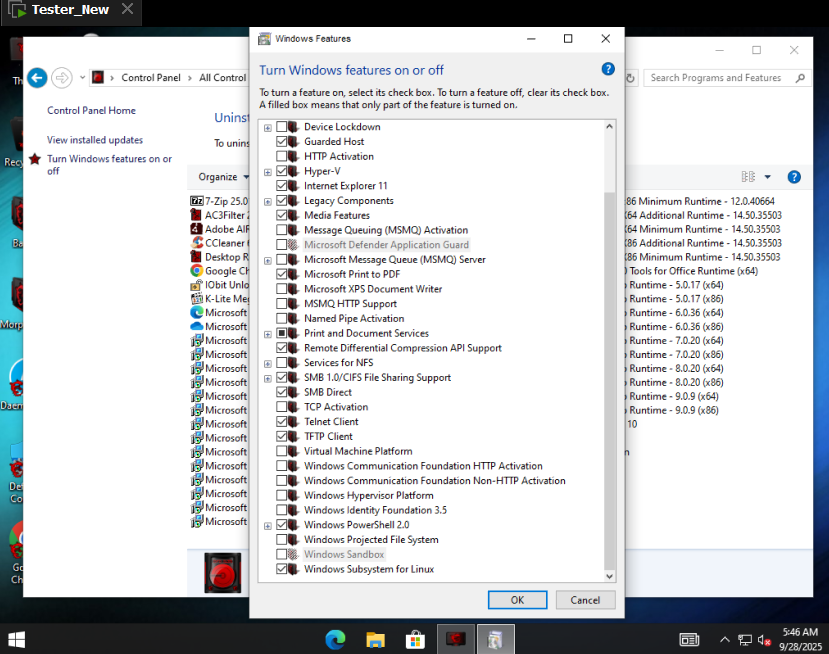Uncheck the Internet Explorer 11 feature
The height and width of the screenshot is (654, 829).
pyautogui.click(x=281, y=186)
